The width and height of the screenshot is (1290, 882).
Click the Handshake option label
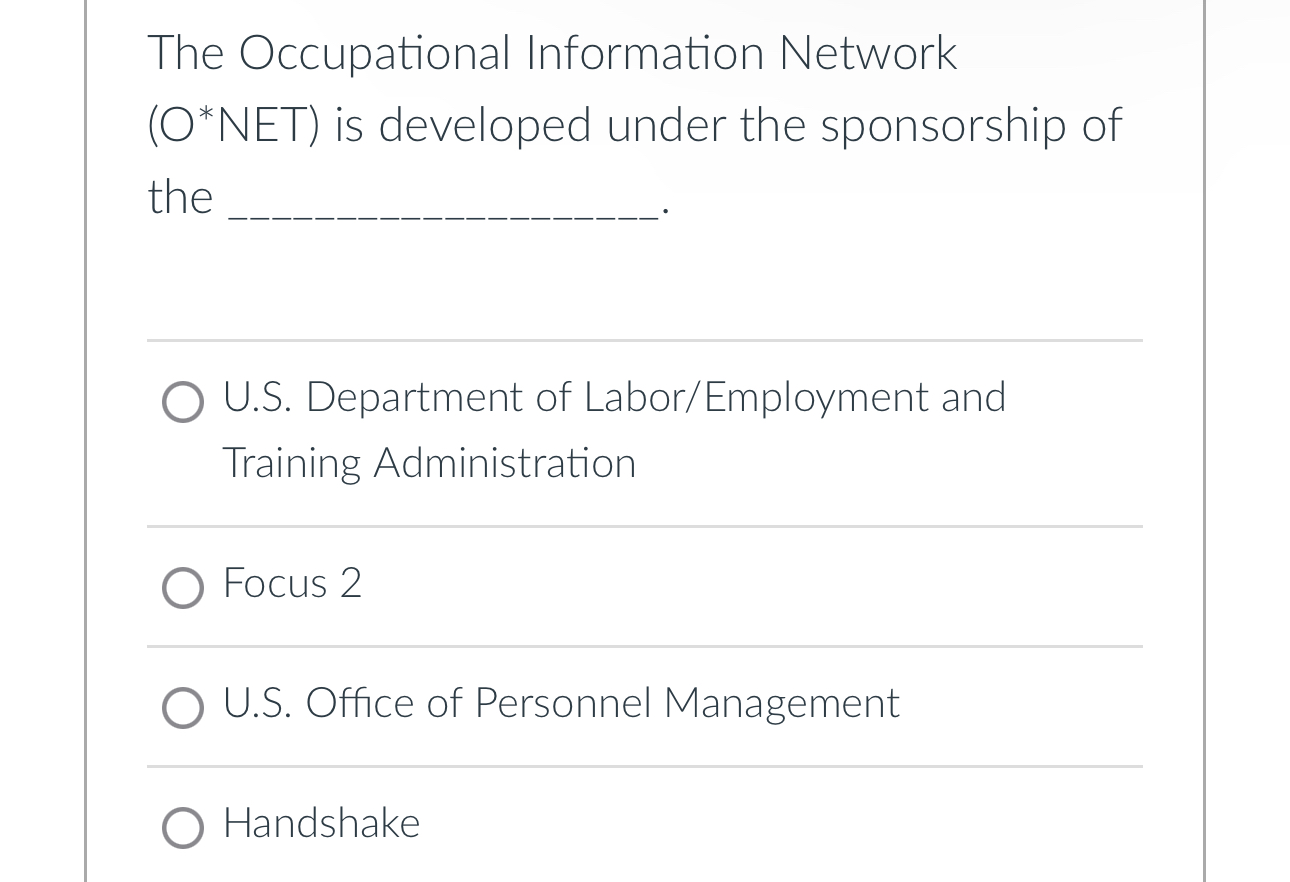point(320,824)
